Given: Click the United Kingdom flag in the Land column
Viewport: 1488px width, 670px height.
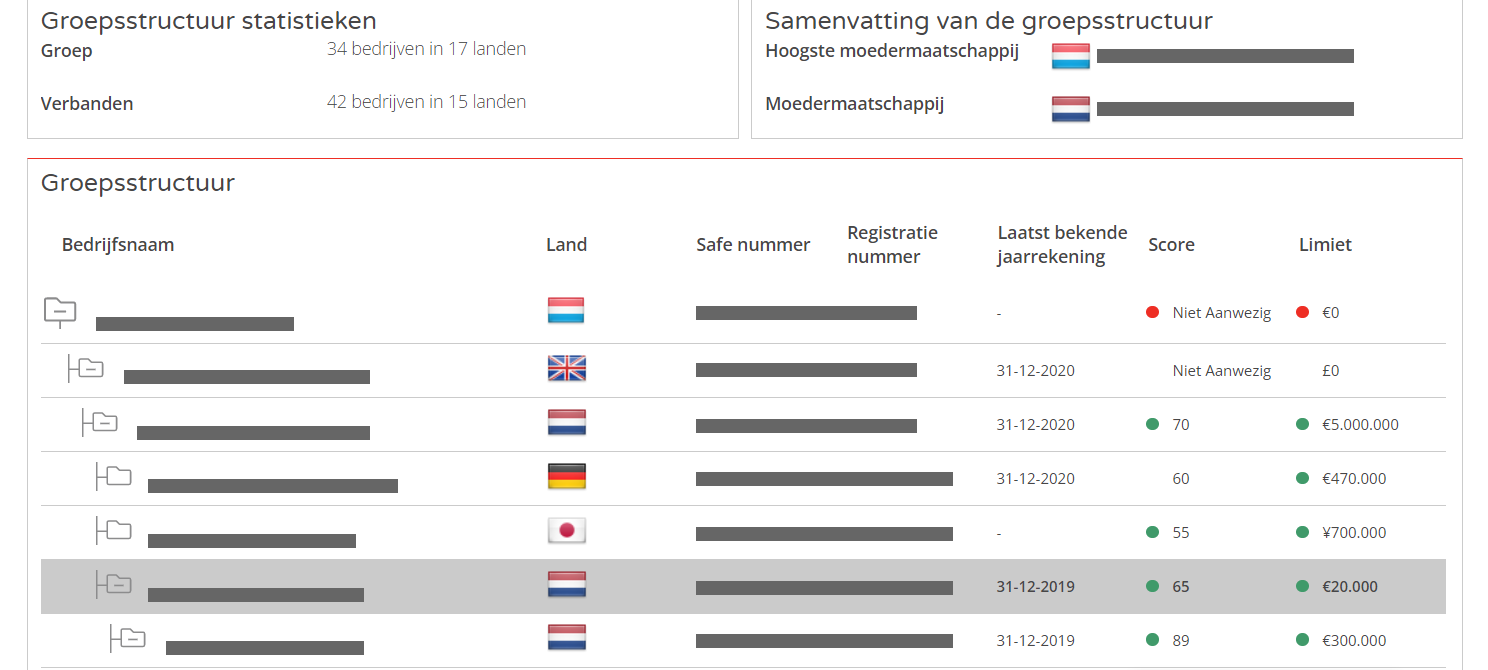Looking at the screenshot, I should pyautogui.click(x=566, y=369).
